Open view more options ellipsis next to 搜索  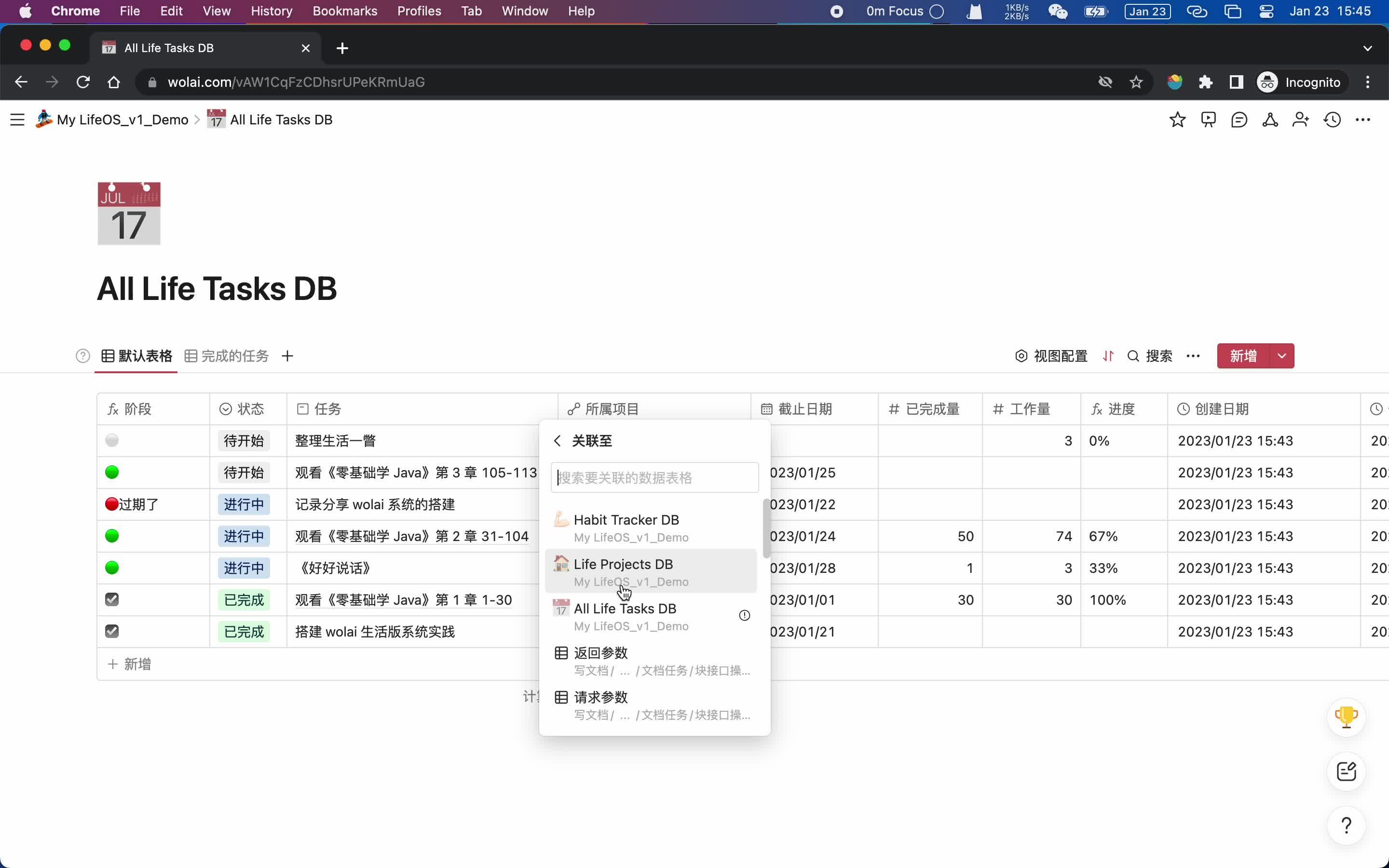point(1193,356)
